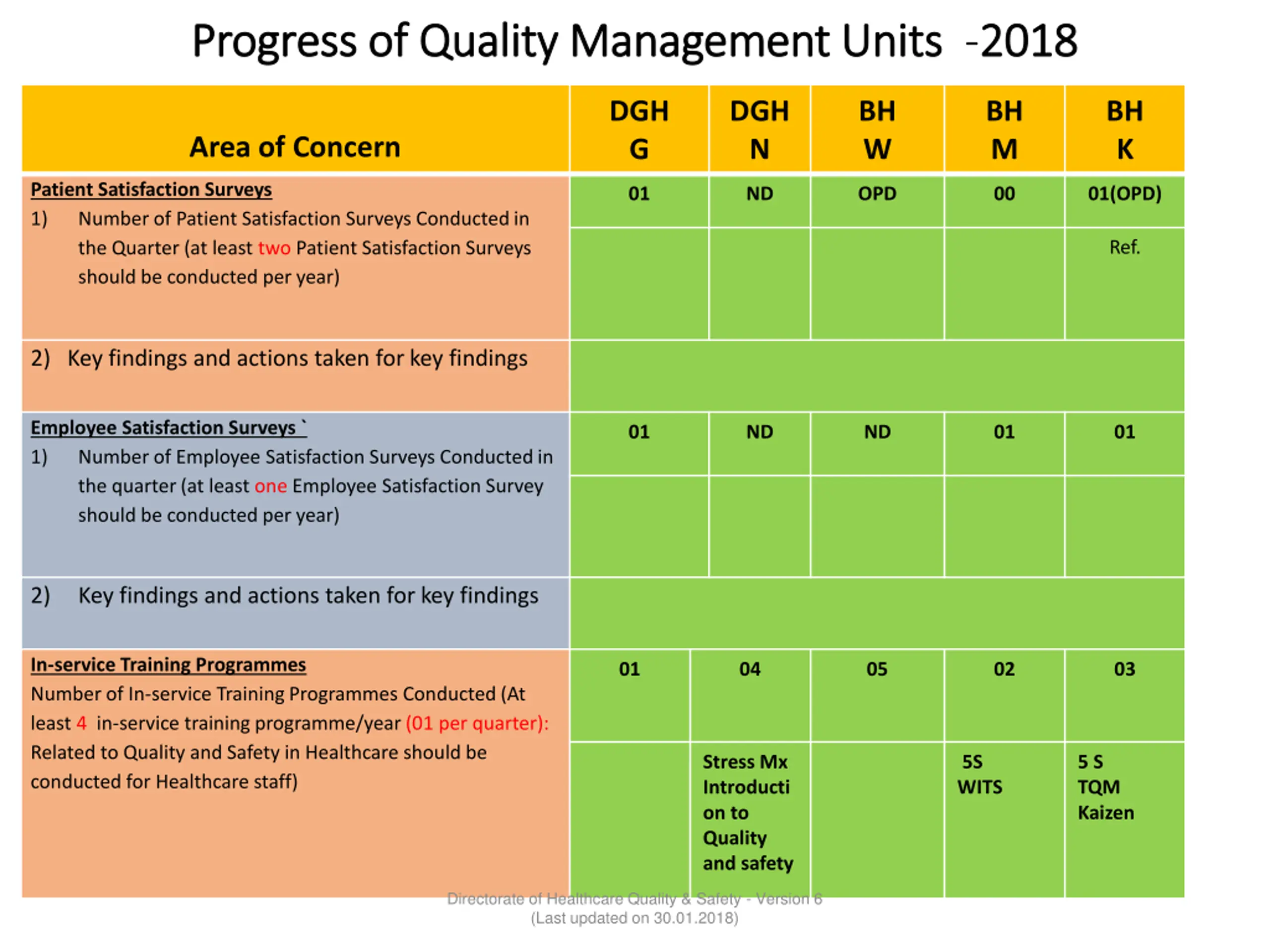Click 'ND' in Employee Satisfaction row under BH W
The image size is (1270, 952).
[x=877, y=431]
